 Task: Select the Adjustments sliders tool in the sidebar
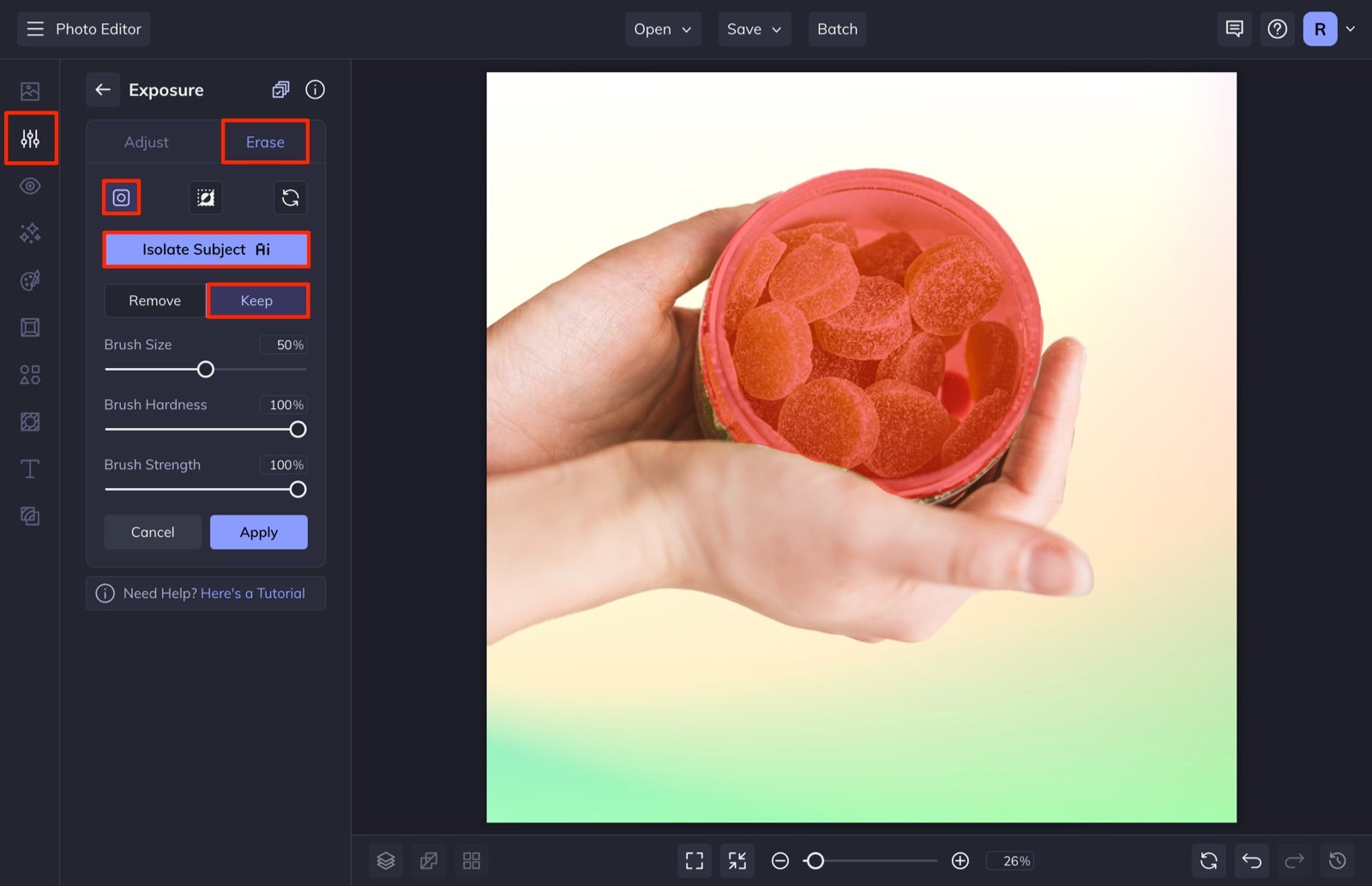tap(30, 137)
